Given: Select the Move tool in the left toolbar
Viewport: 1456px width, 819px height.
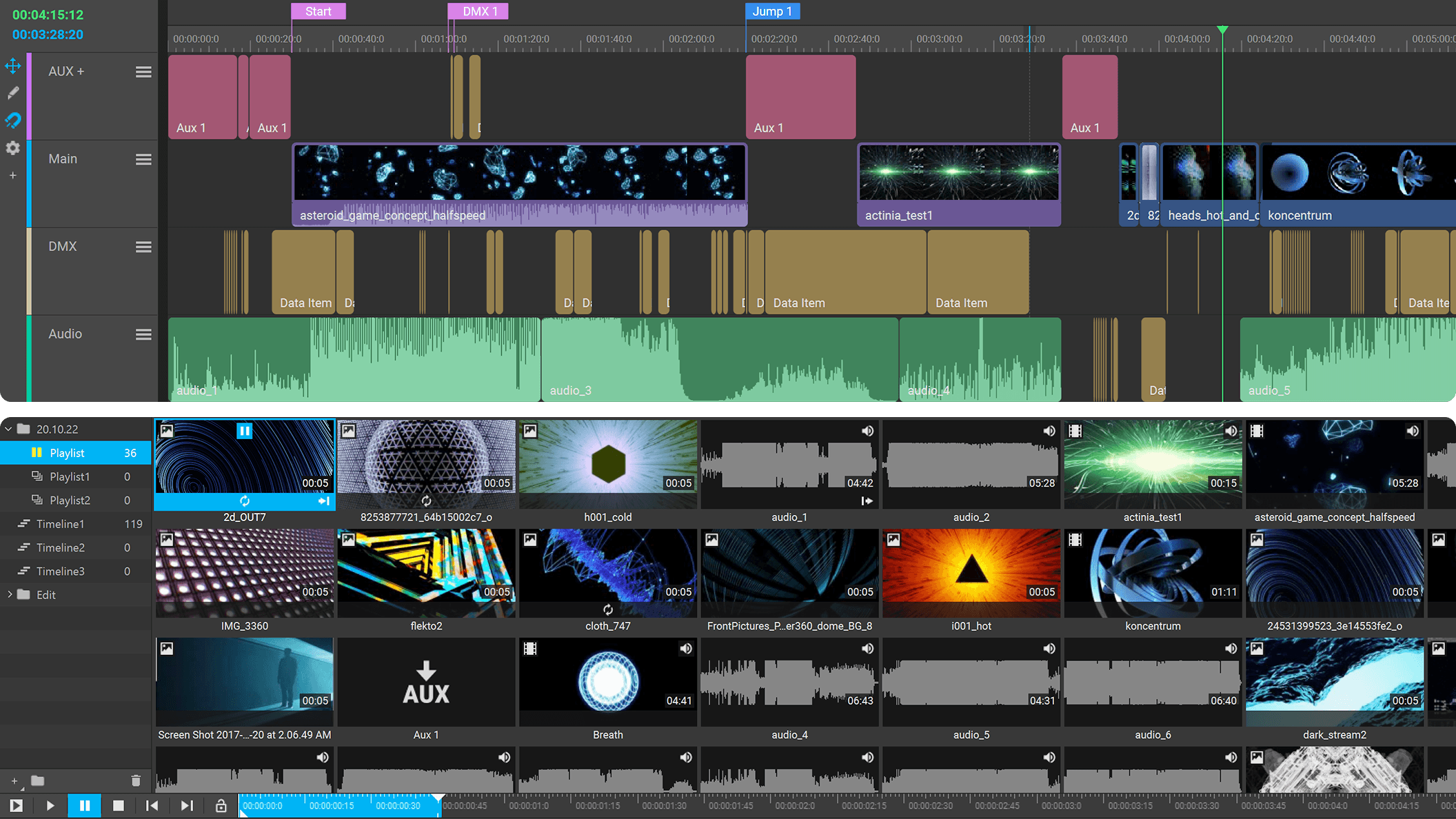Looking at the screenshot, I should point(13,66).
